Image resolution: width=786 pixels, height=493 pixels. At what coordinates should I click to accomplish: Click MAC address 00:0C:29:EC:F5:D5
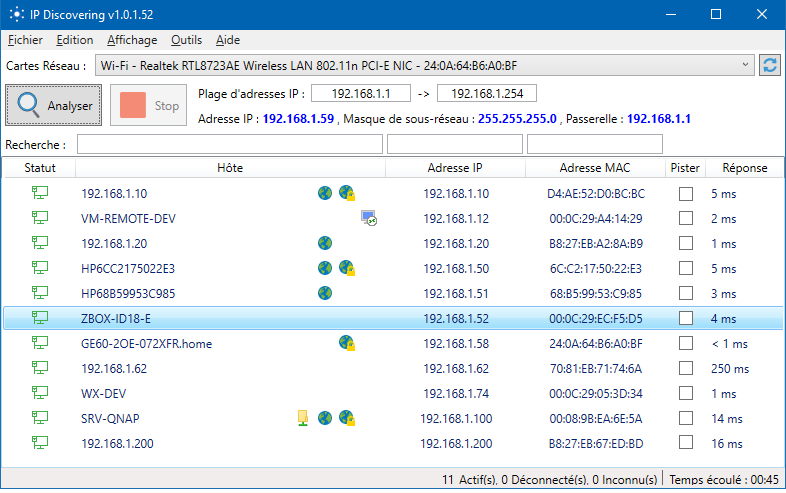(596, 318)
